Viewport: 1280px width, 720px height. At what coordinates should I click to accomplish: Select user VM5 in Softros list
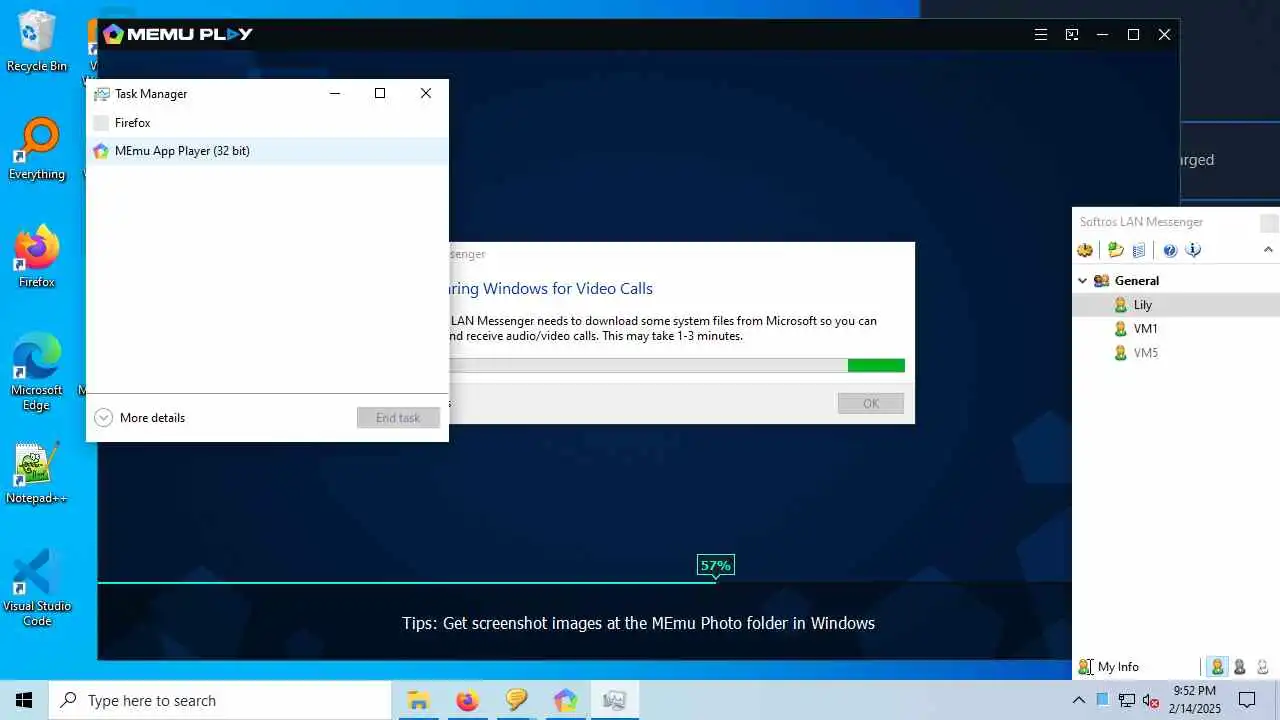tap(1176, 353)
